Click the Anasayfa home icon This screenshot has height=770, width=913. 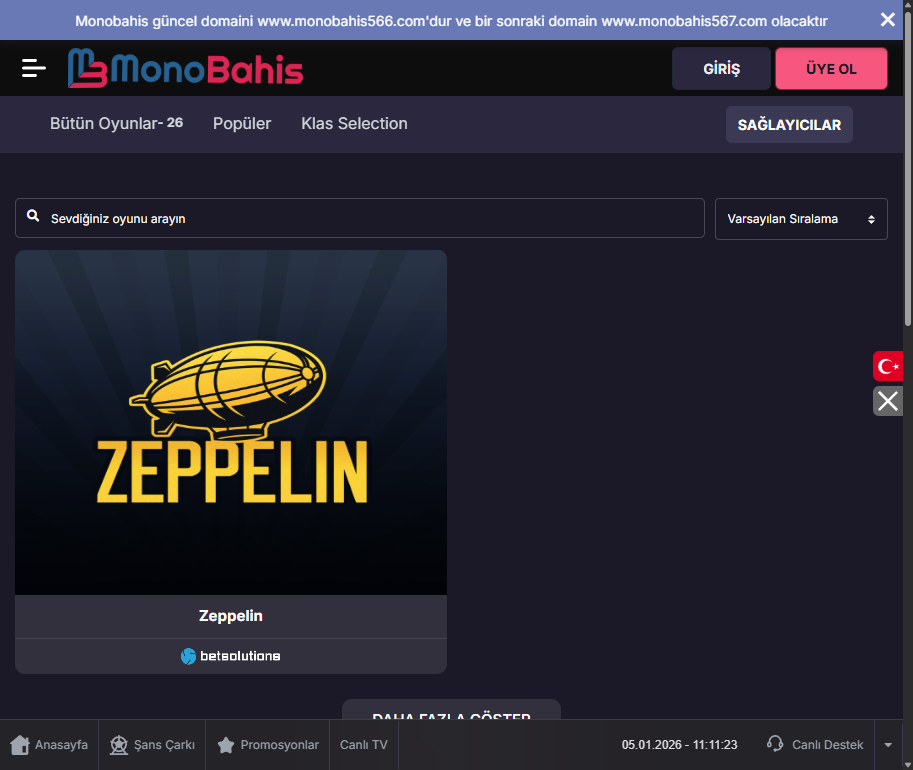click(x=20, y=745)
